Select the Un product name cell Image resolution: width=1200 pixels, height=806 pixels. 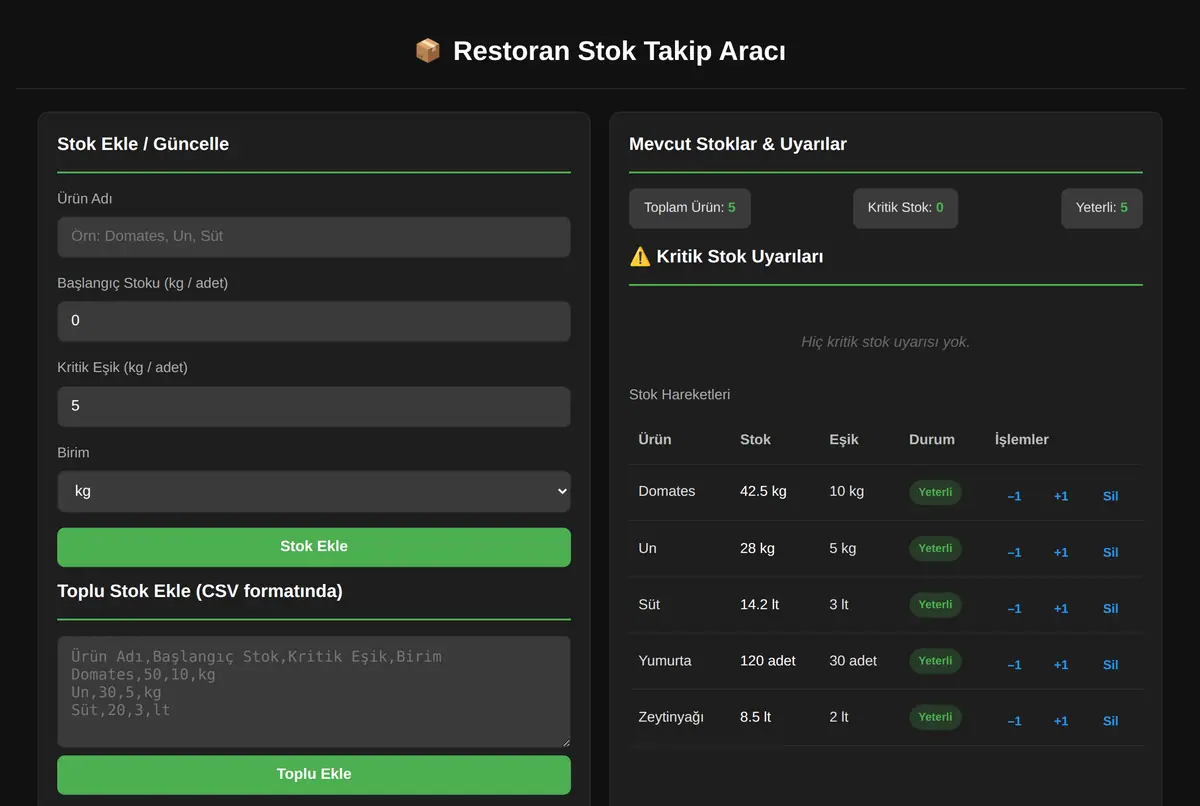coord(648,548)
